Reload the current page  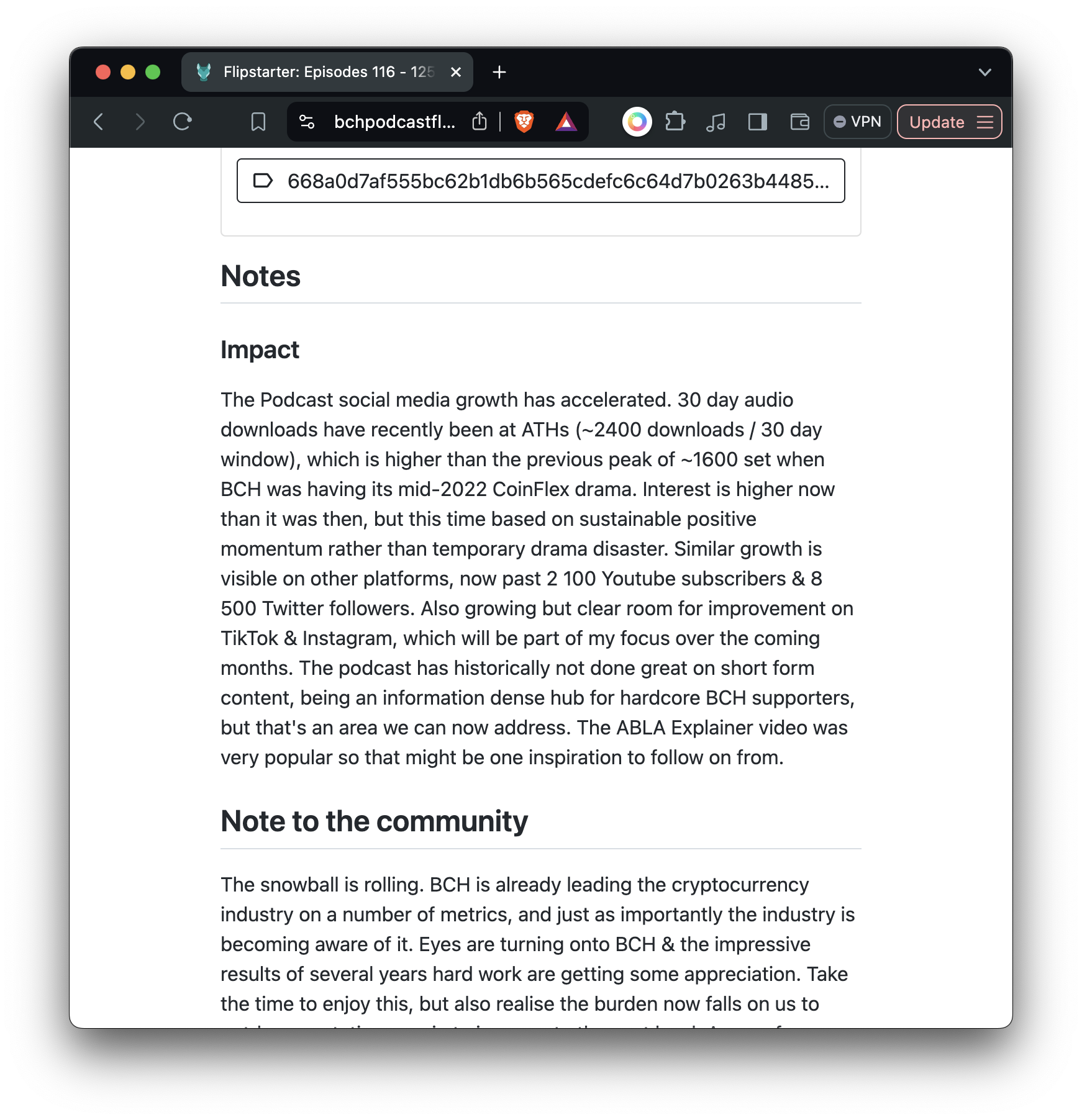point(182,122)
